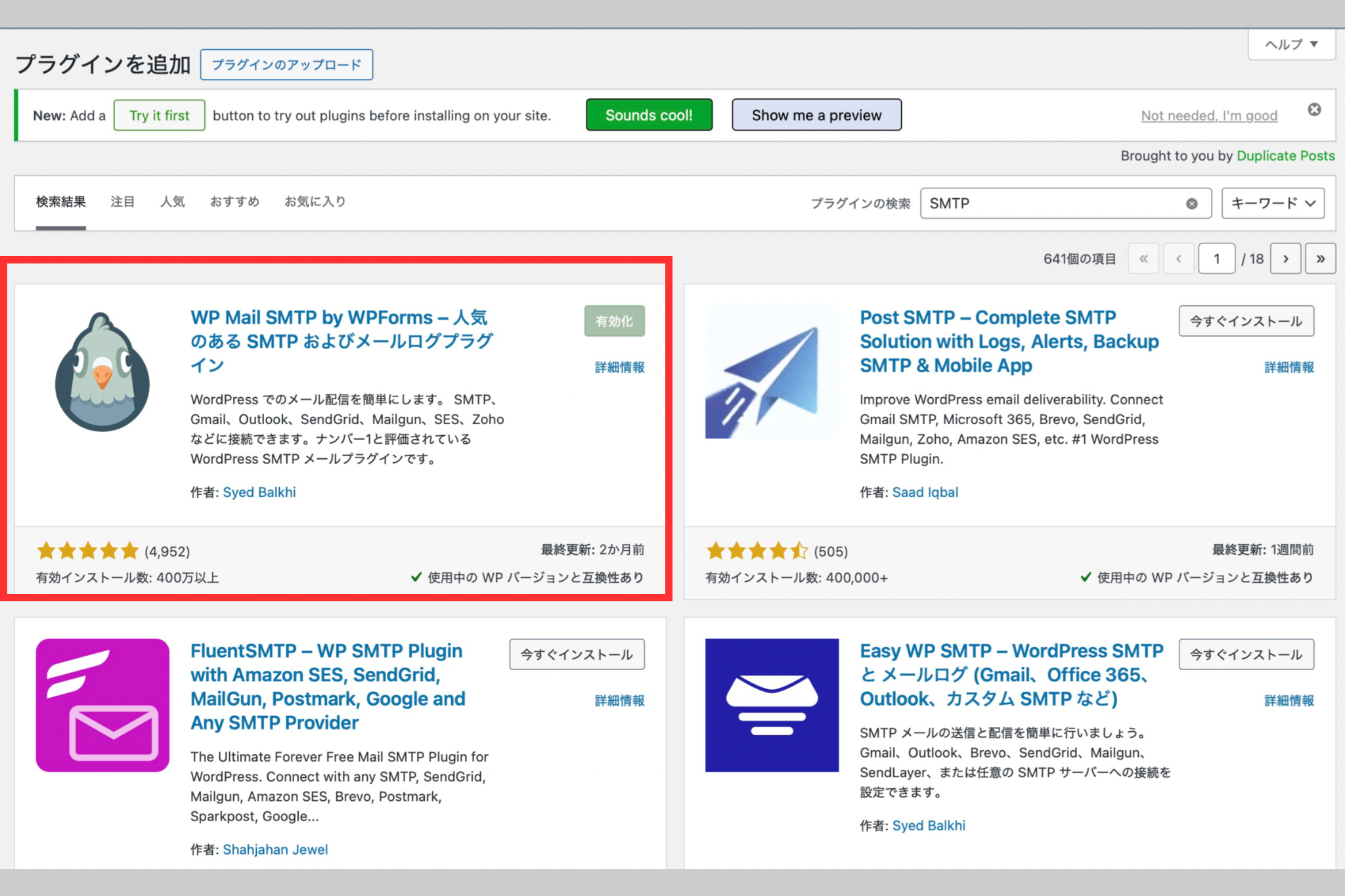
Task: Jump to the last results page
Action: (1320, 259)
